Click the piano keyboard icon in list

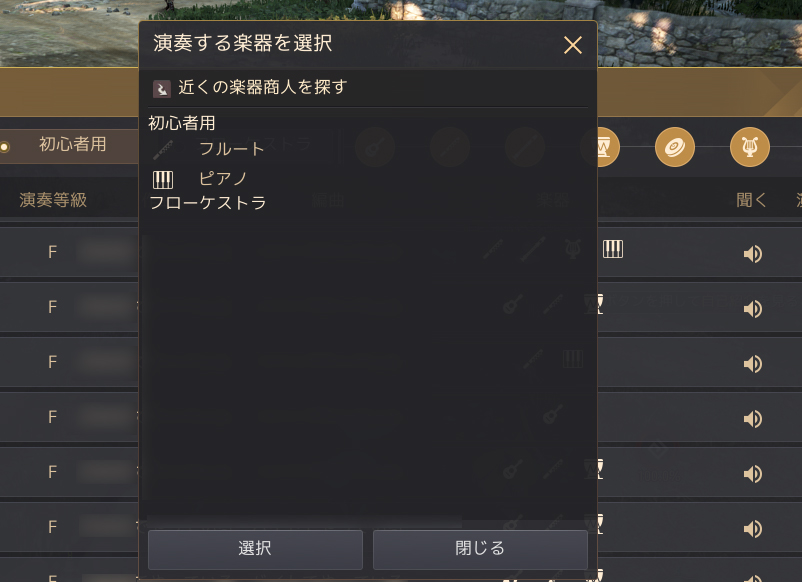tap(163, 180)
